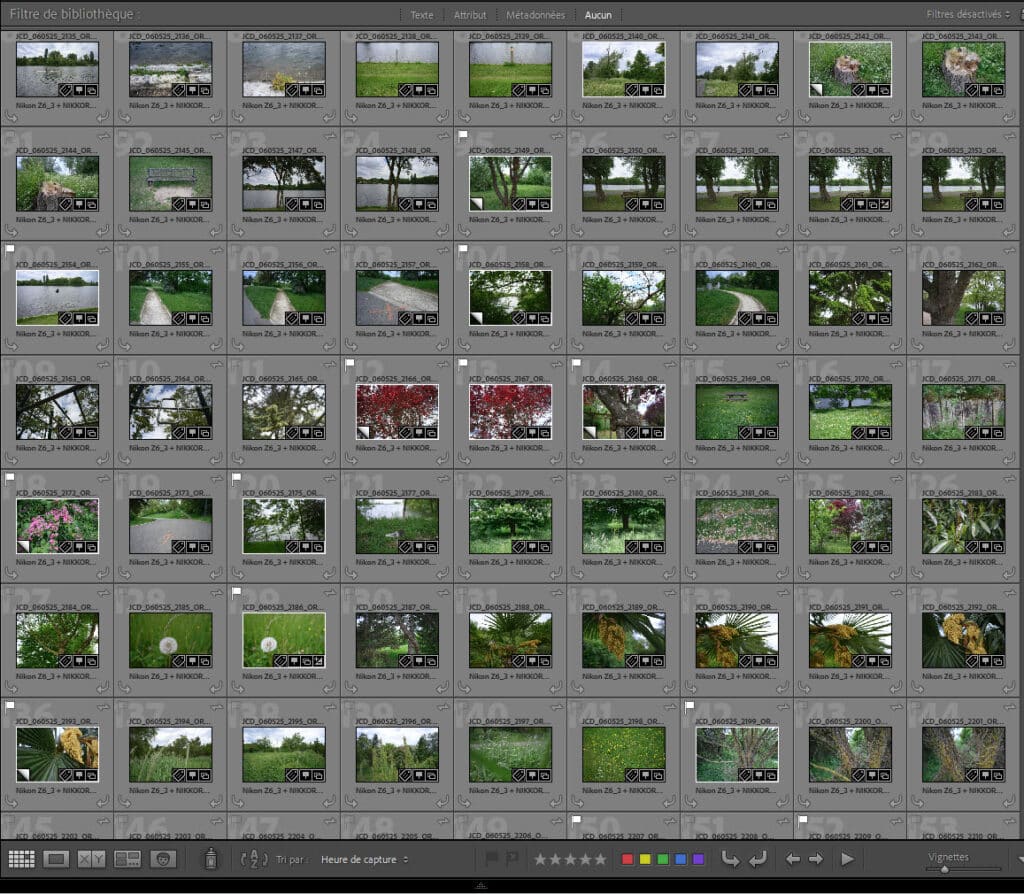Rotate photo counterclockwise in toolbar

[730, 859]
